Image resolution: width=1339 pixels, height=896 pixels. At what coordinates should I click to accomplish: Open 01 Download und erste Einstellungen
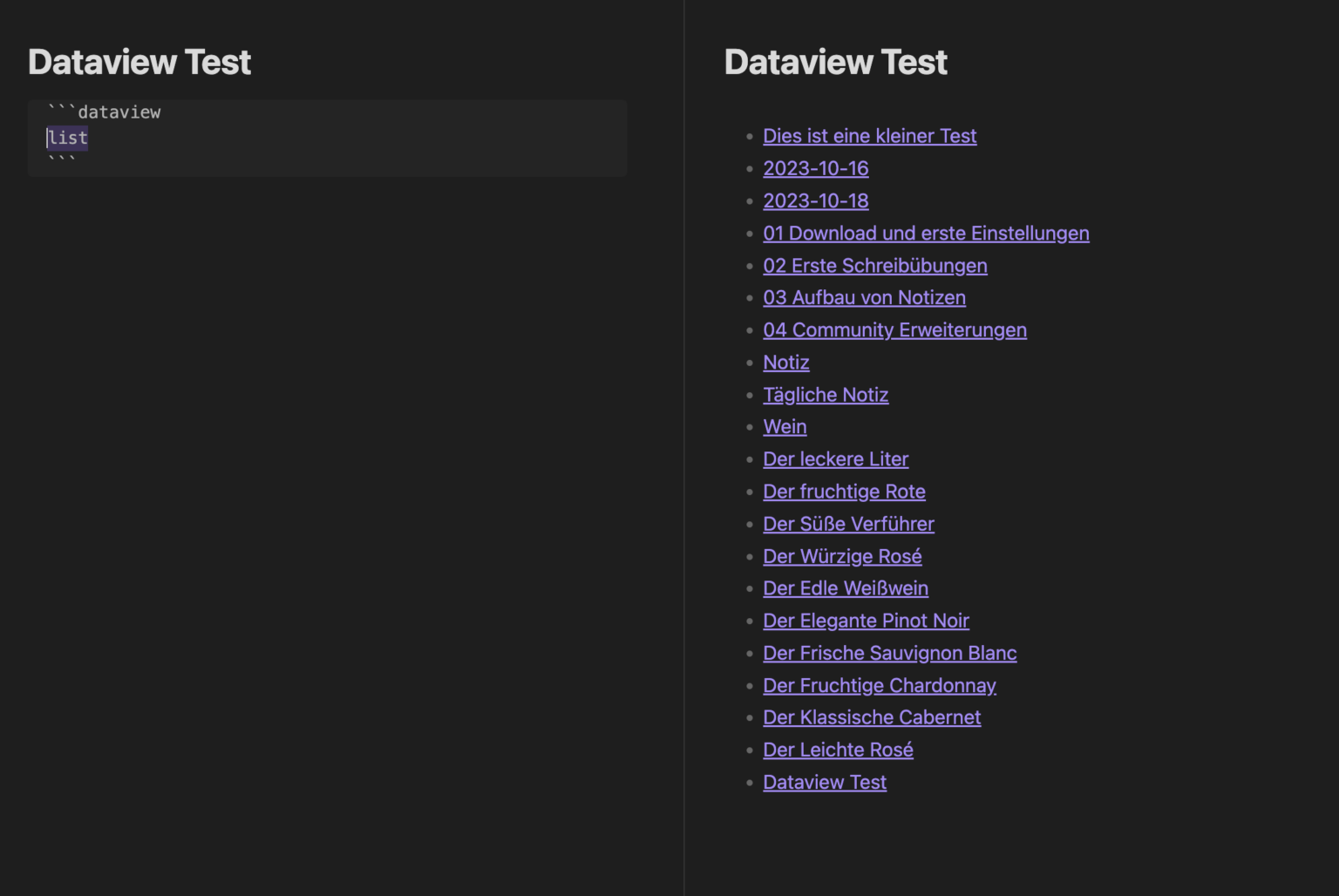pyautogui.click(x=926, y=233)
